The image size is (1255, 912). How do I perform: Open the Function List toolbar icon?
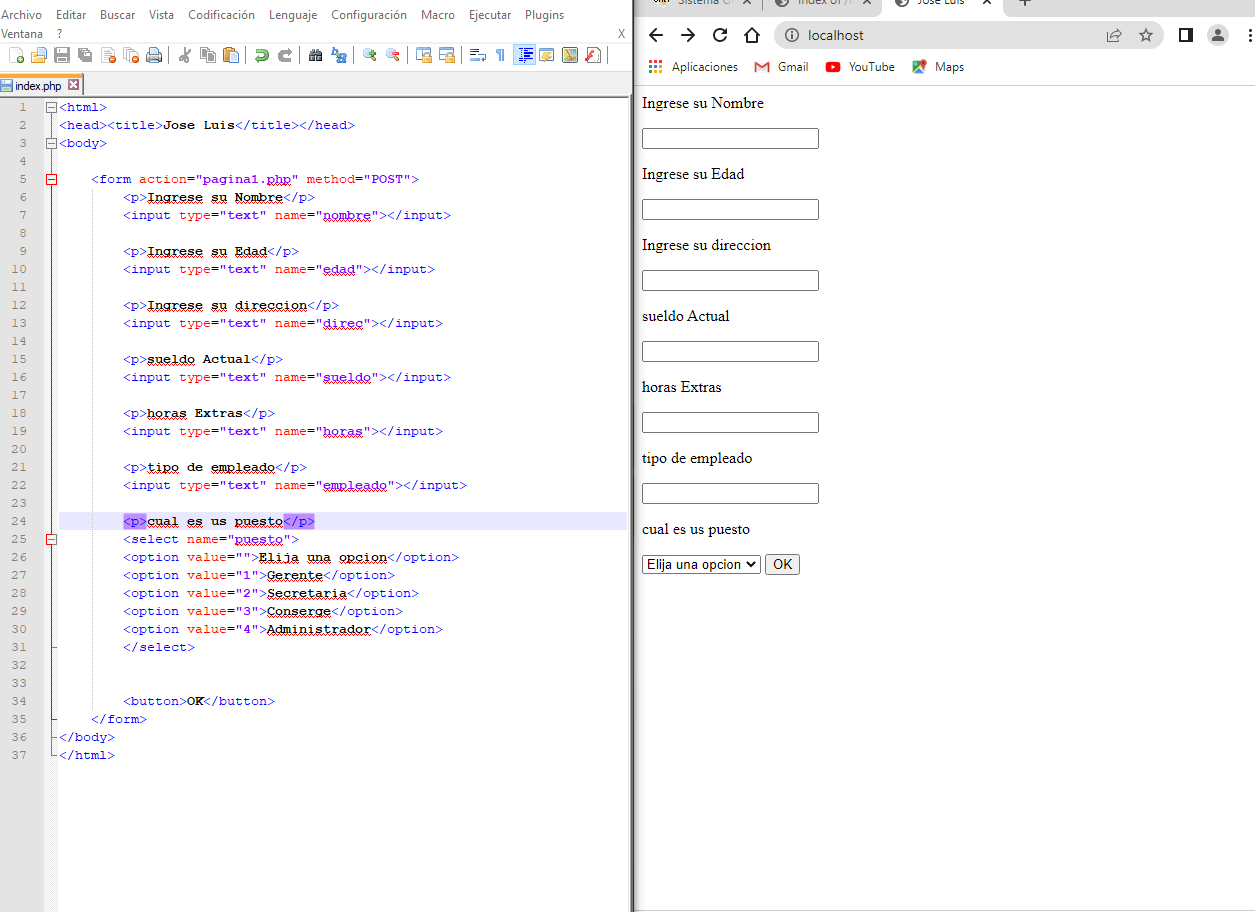point(593,55)
